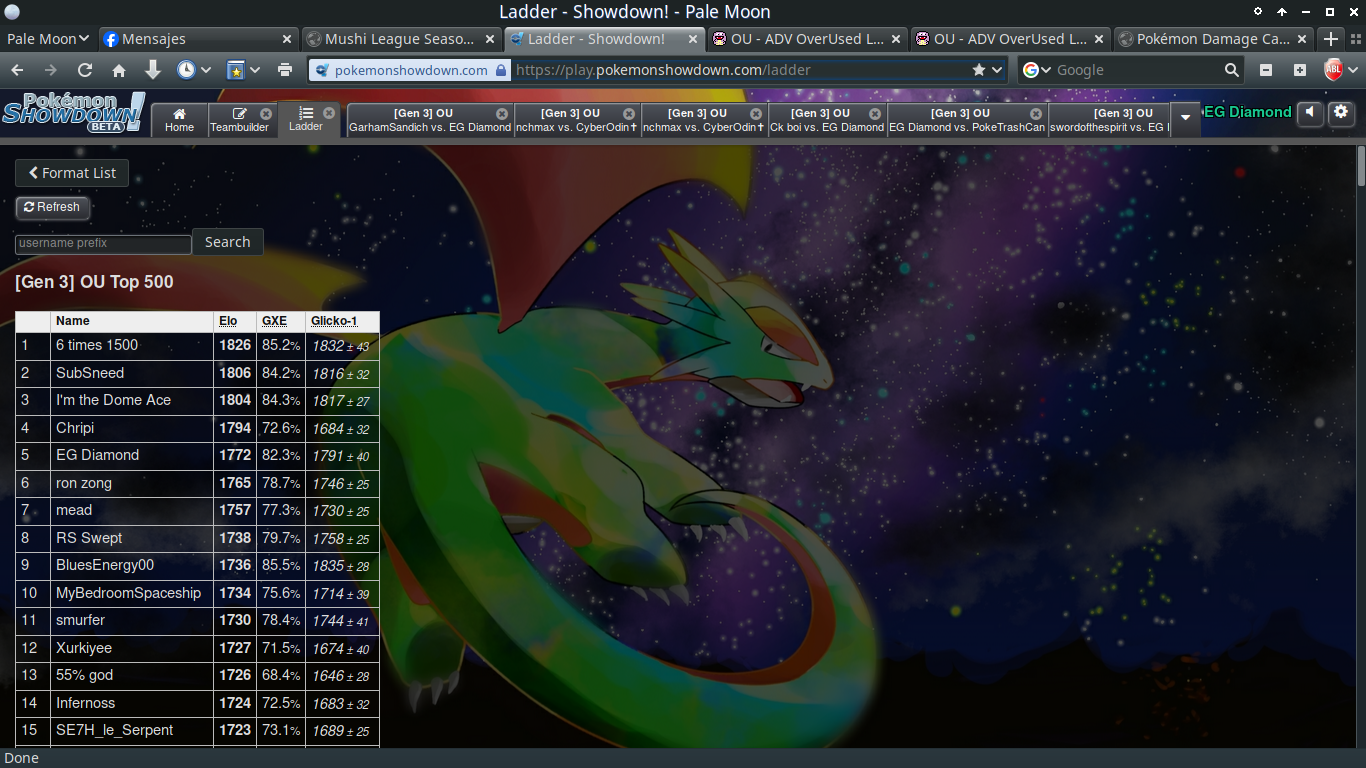Click the site identity lock icon
This screenshot has width=1366, height=768.
click(x=500, y=70)
